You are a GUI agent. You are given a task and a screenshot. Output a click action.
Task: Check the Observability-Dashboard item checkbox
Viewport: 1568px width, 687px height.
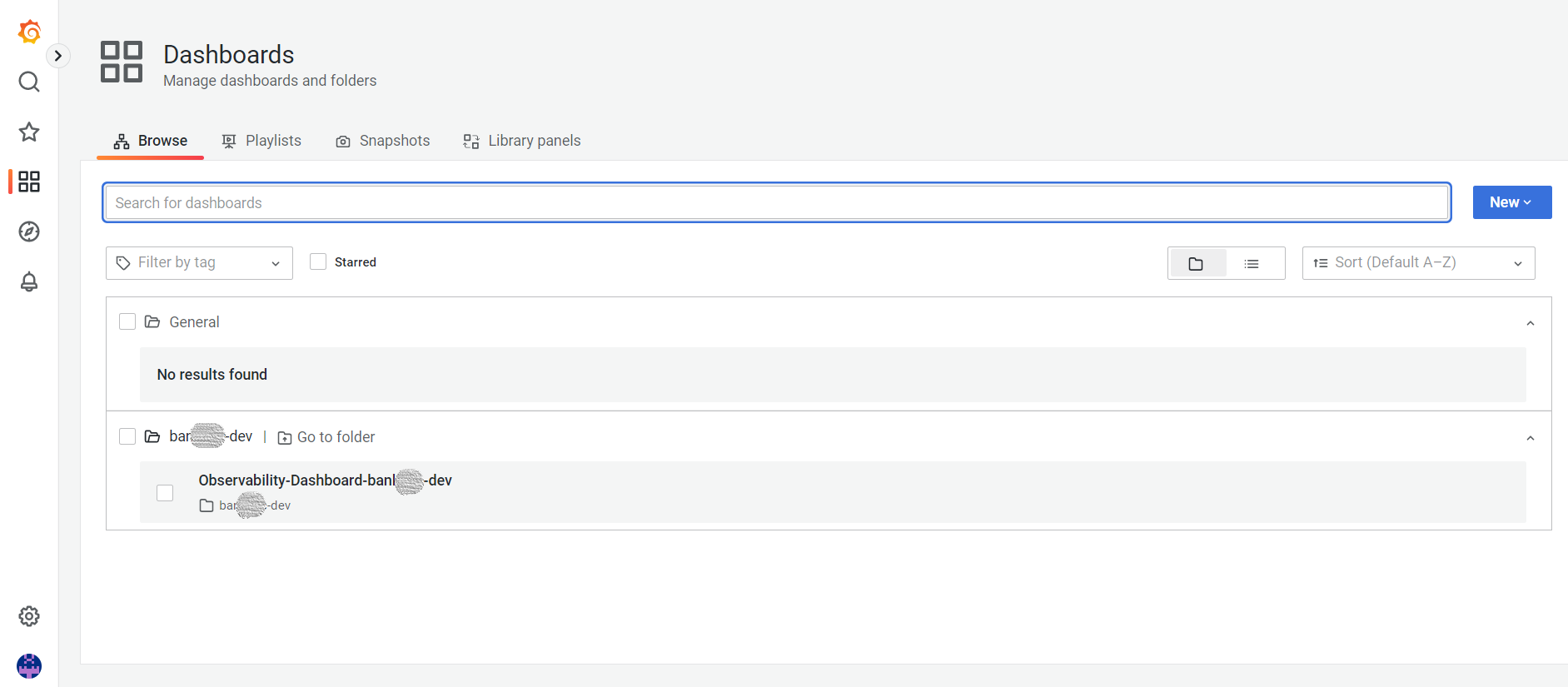tap(165, 493)
